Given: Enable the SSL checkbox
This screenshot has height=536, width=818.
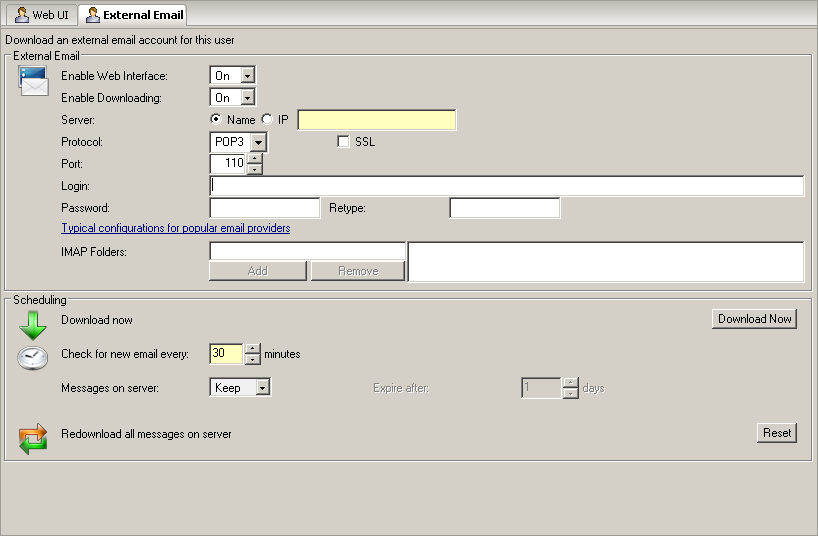Looking at the screenshot, I should tap(344, 142).
